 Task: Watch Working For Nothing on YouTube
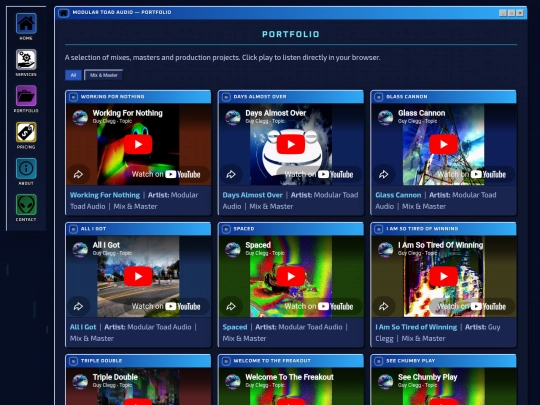(166, 174)
